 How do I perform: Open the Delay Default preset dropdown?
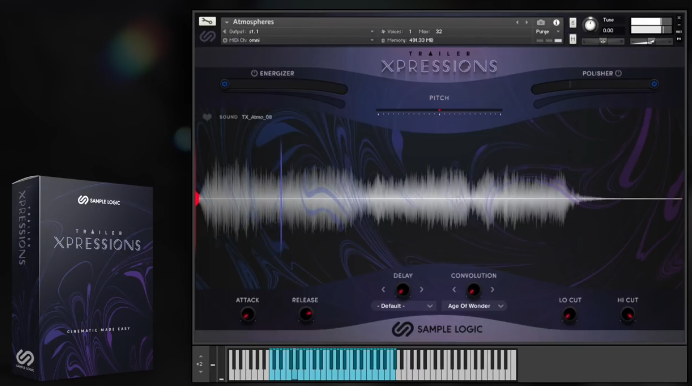coord(404,306)
